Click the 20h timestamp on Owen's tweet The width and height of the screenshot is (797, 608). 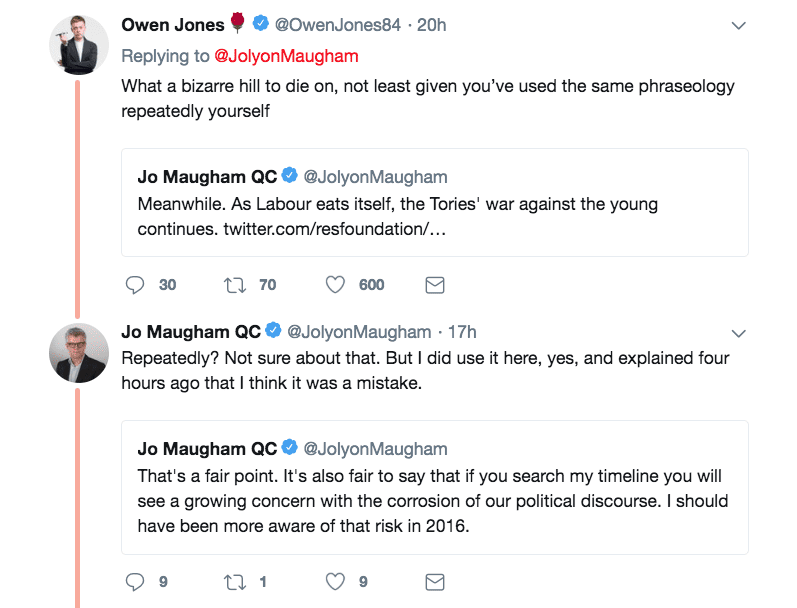[432, 25]
